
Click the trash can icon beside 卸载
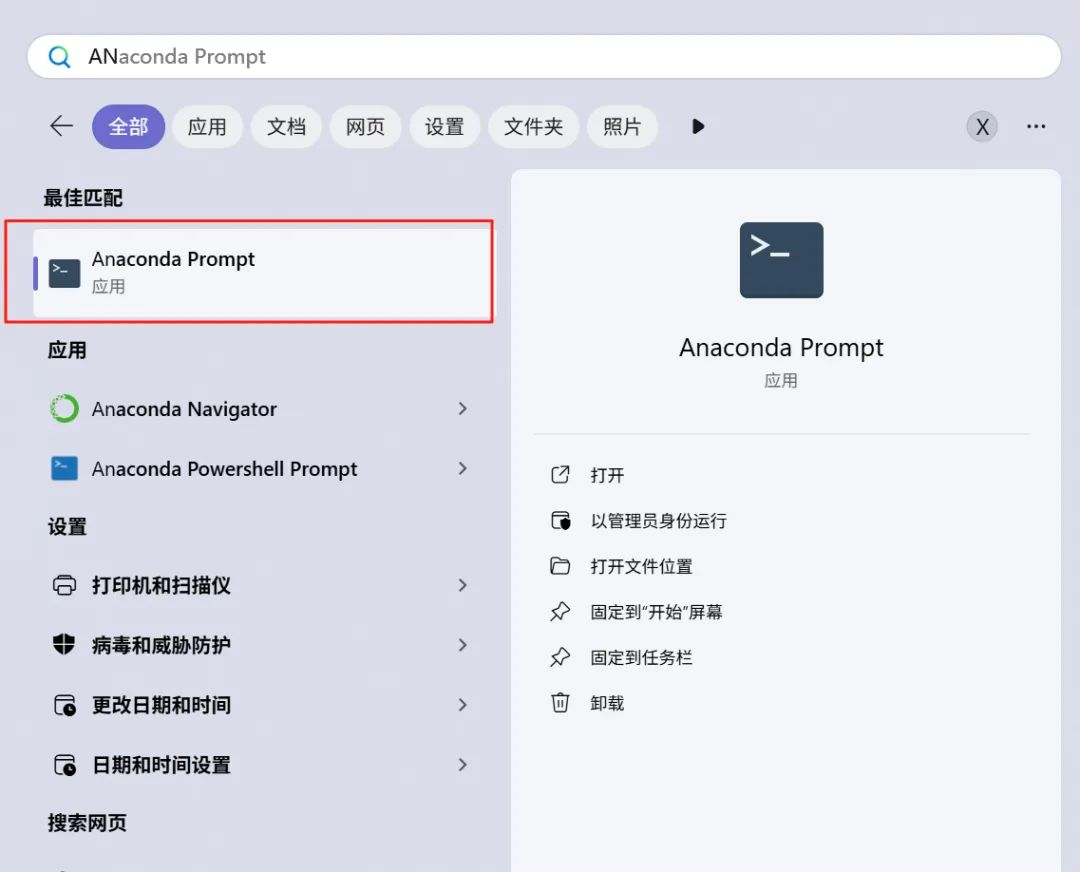(x=560, y=703)
